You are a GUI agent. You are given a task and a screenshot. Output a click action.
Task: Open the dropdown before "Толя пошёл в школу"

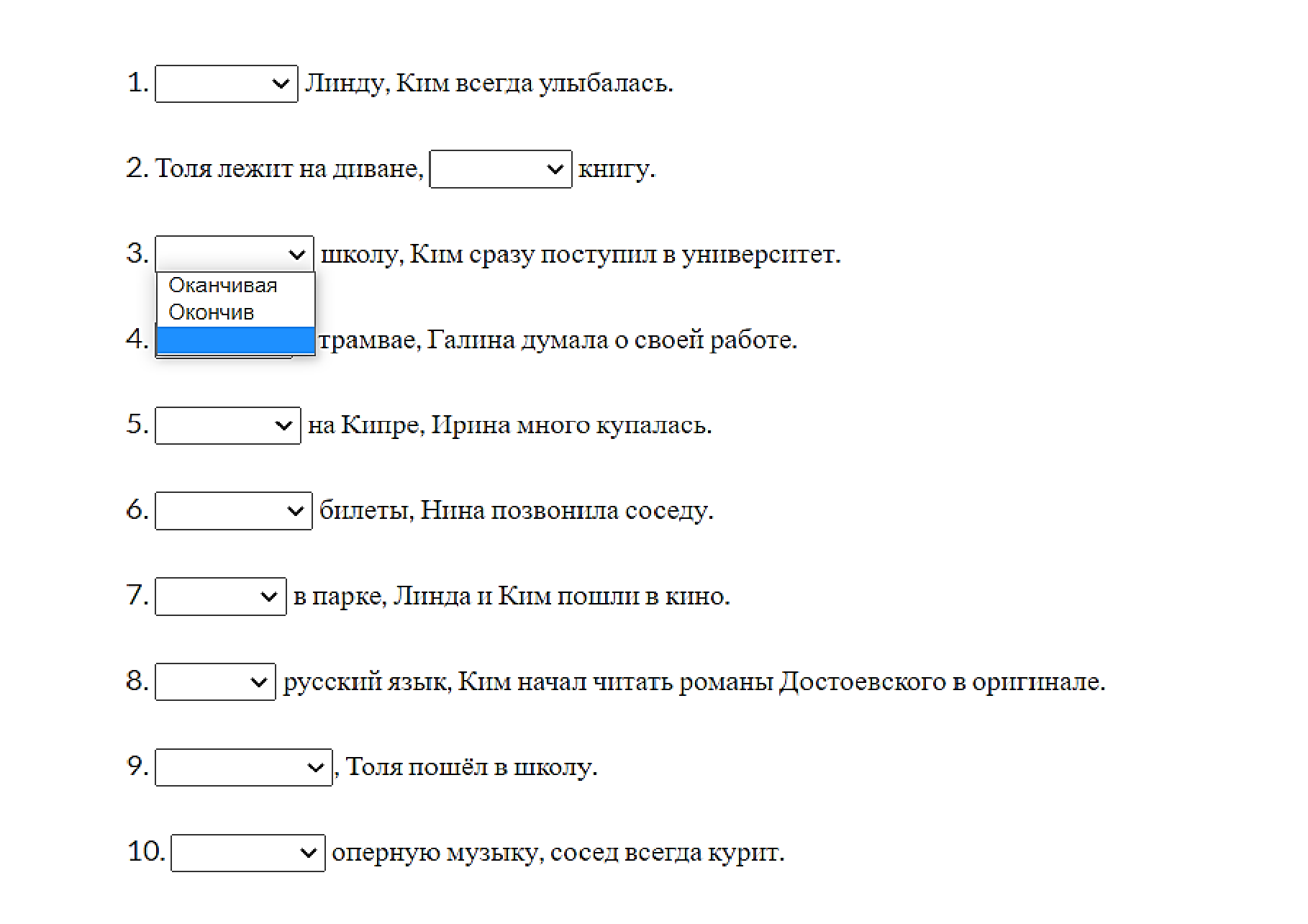(243, 767)
